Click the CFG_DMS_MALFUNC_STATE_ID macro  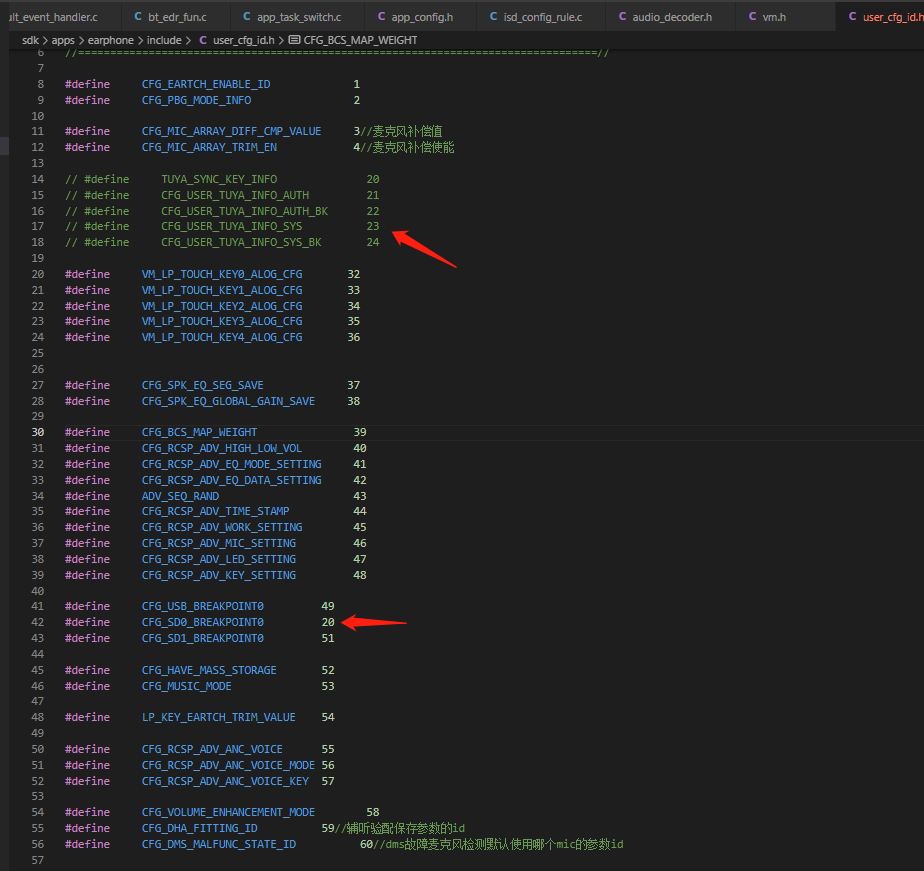click(x=219, y=844)
